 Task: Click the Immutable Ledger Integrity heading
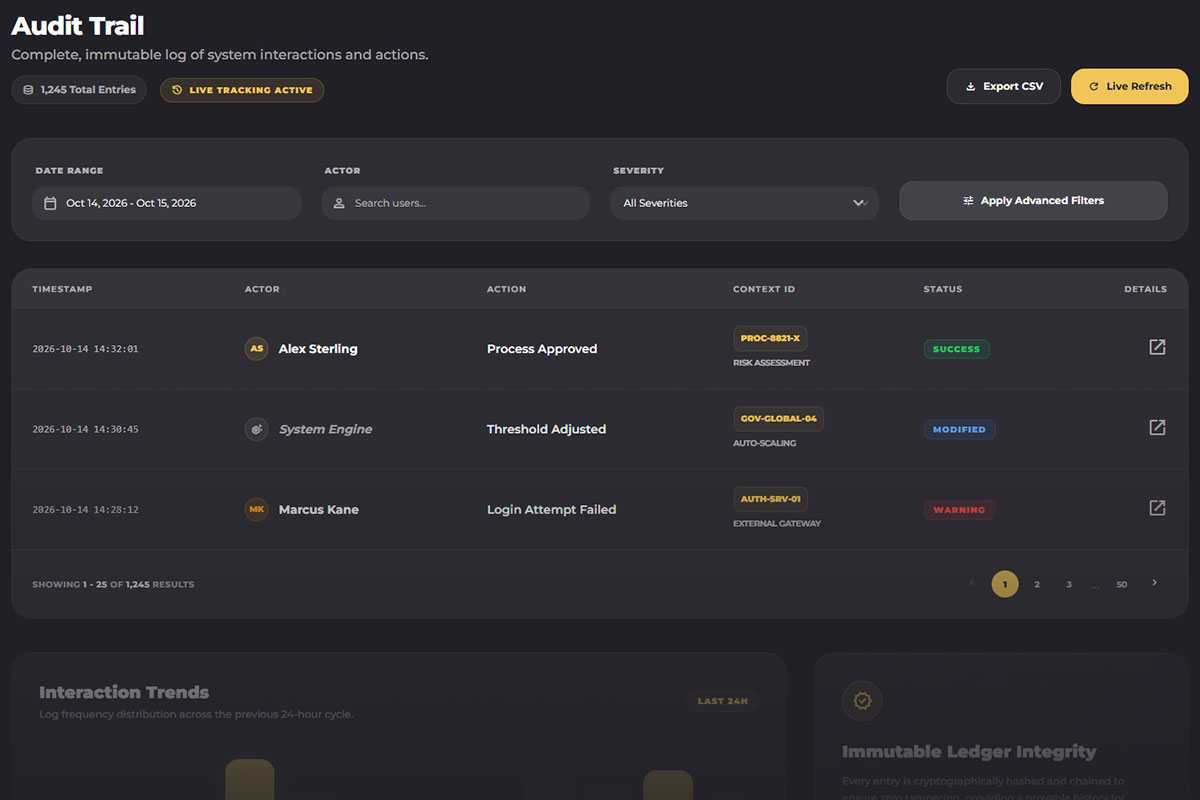point(969,752)
